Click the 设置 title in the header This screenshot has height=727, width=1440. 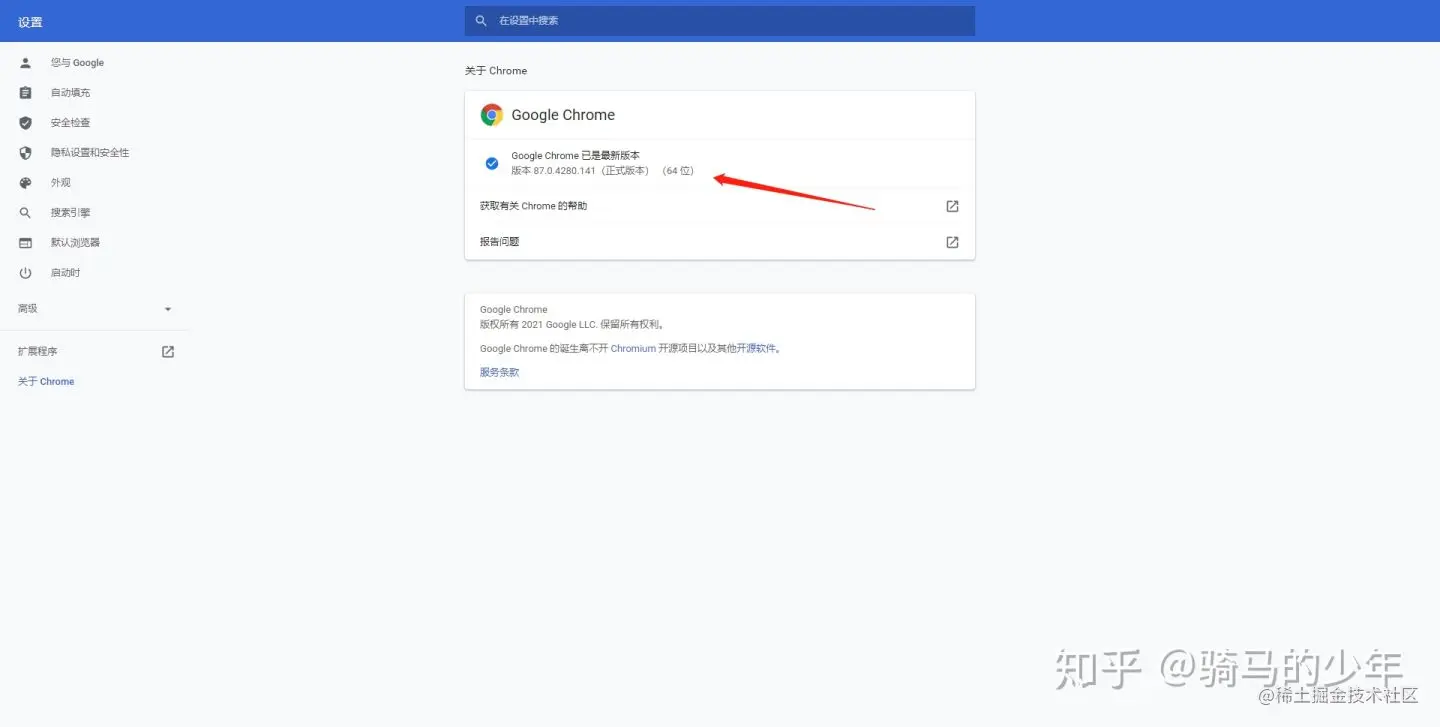(x=30, y=22)
